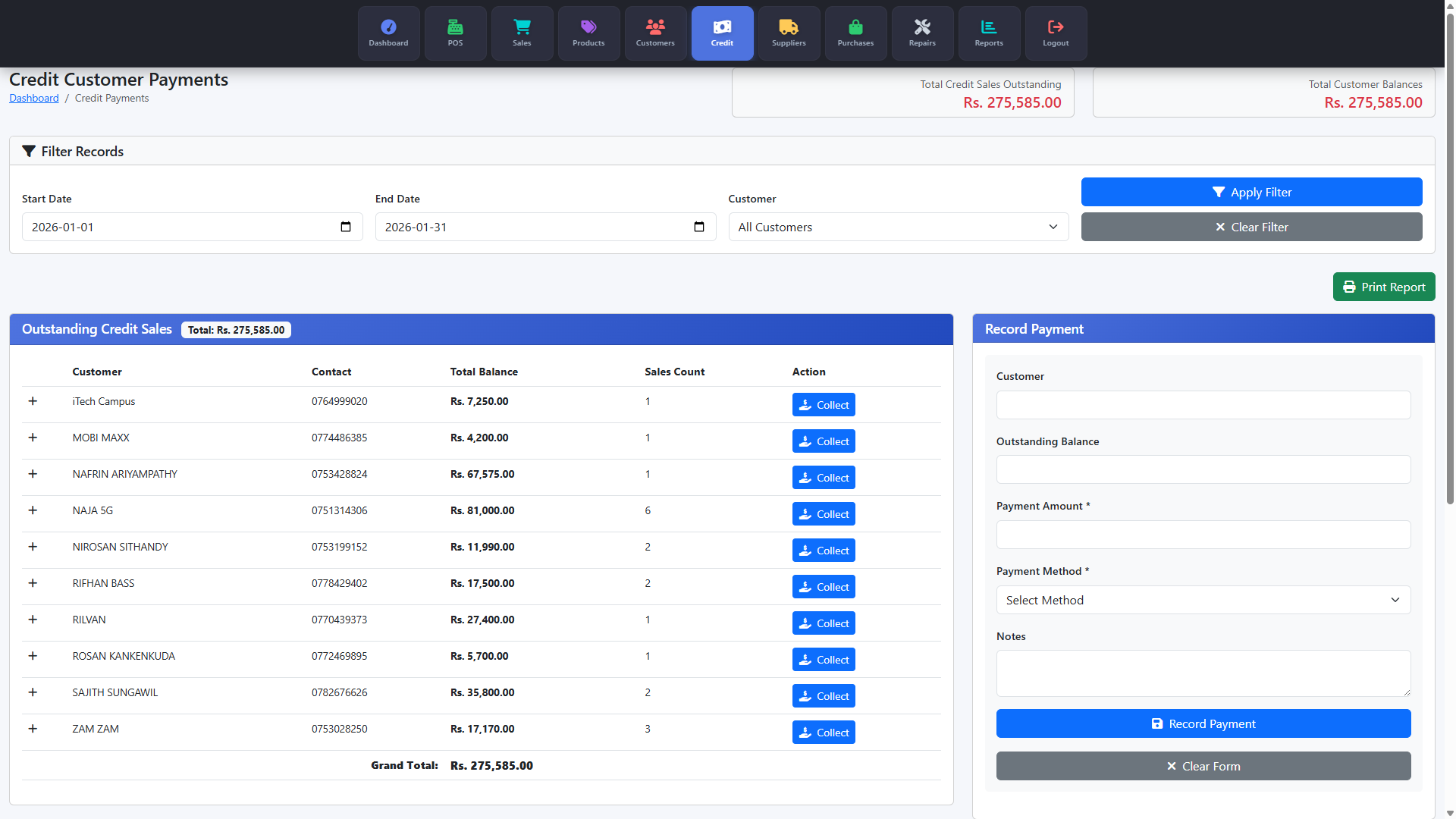Expand ZAM ZAM customer row
Image resolution: width=1456 pixels, height=819 pixels.
[x=33, y=729]
